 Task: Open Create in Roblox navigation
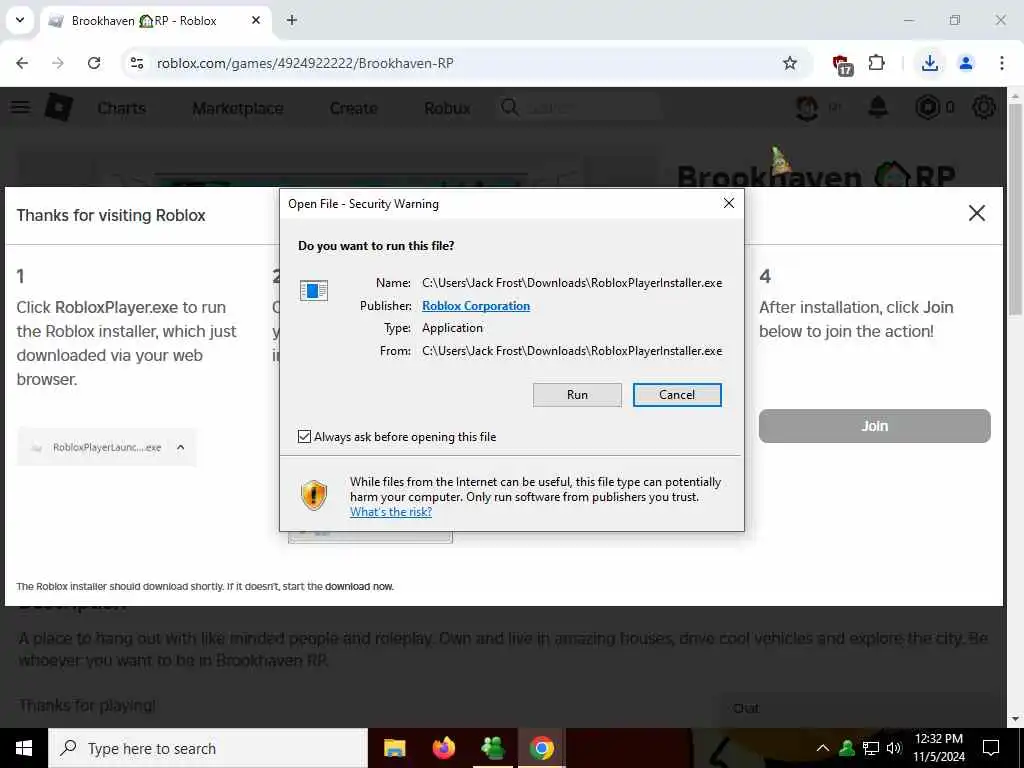click(353, 108)
